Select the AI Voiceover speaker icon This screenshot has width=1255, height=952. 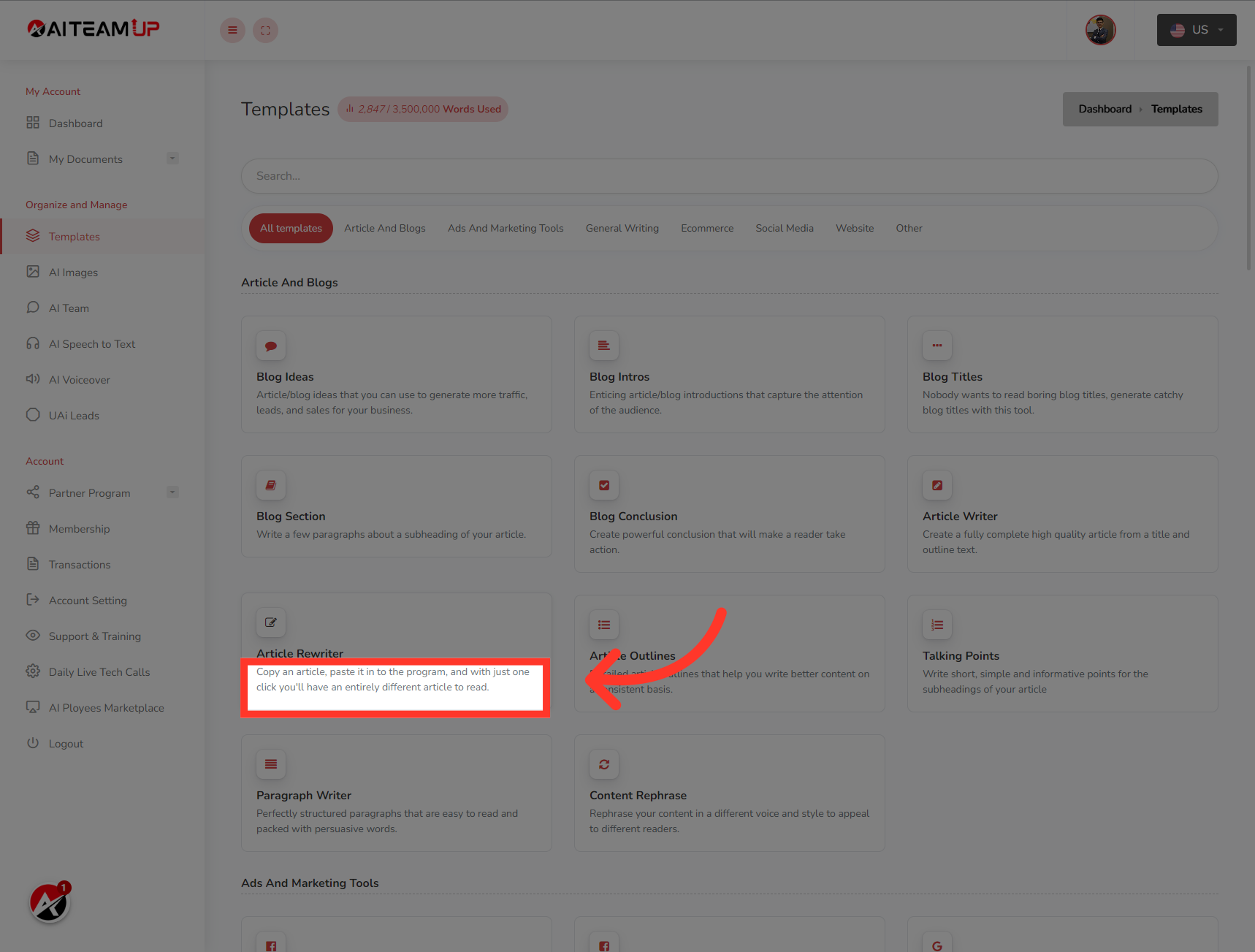click(x=33, y=379)
